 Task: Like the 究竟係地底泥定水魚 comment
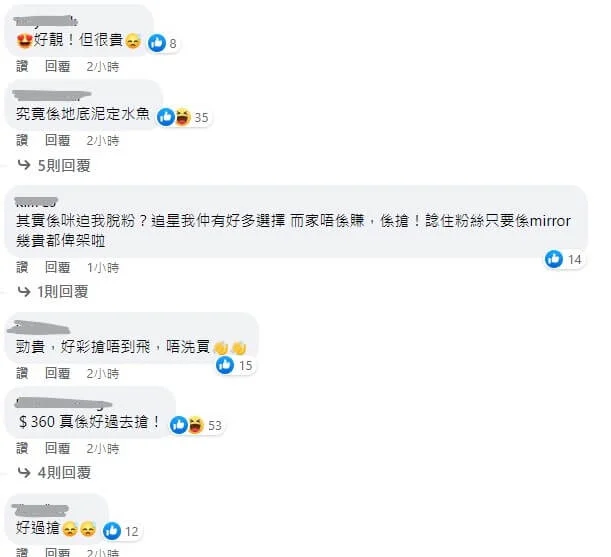click(x=22, y=140)
